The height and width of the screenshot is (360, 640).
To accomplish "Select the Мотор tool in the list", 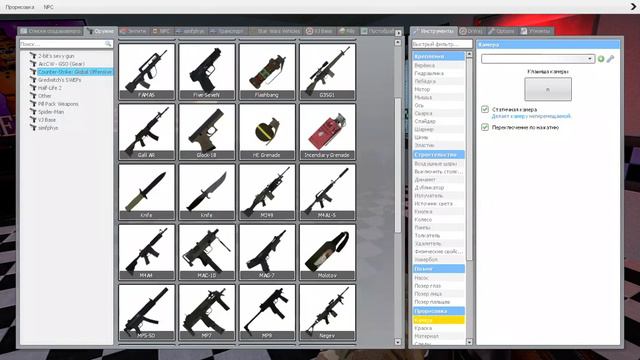I will point(438,89).
